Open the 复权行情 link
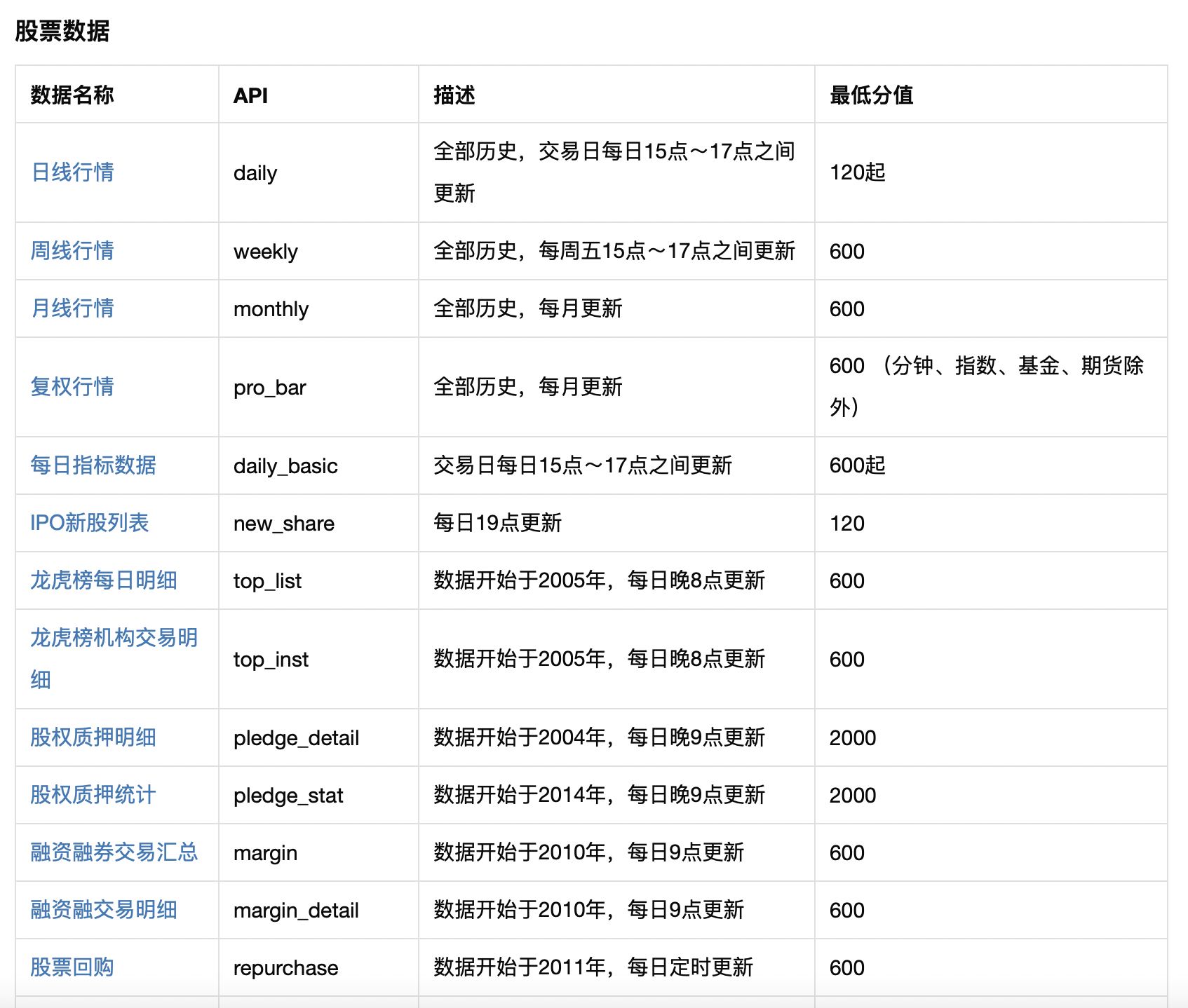This screenshot has width=1188, height=1008. 73,386
